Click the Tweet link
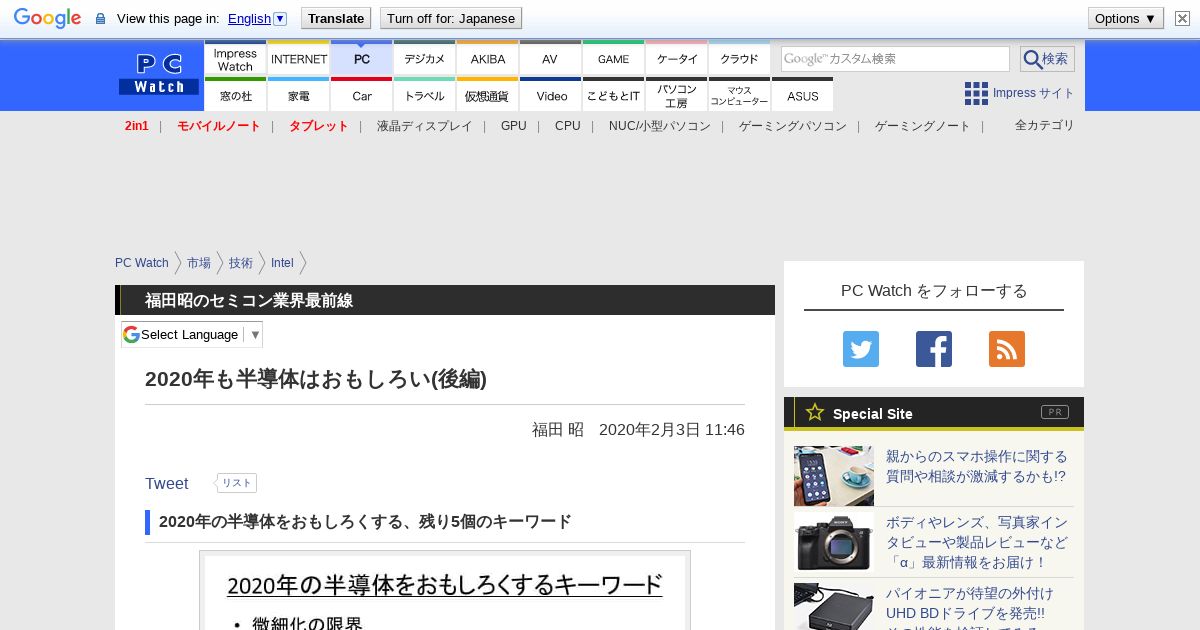This screenshot has width=1200, height=630. click(167, 484)
